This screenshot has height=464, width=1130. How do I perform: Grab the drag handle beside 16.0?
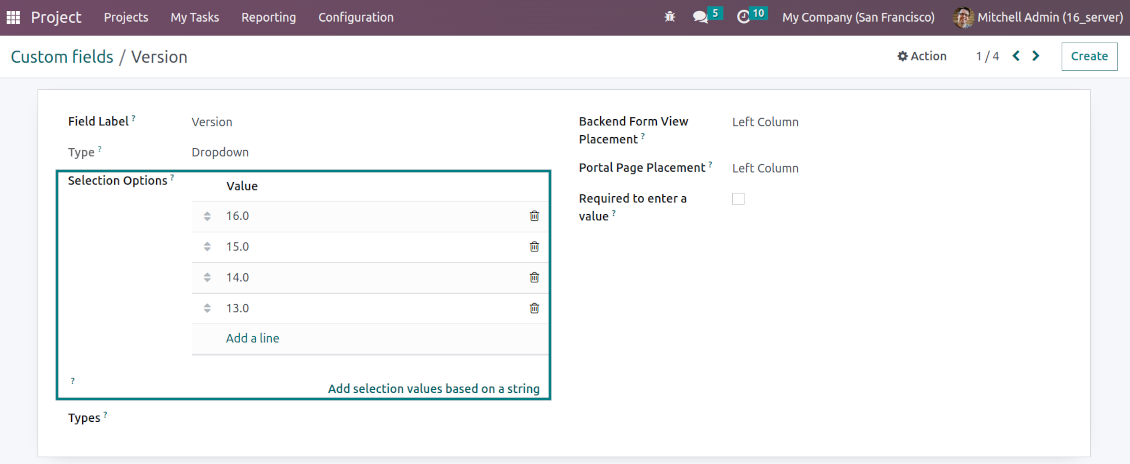[207, 216]
